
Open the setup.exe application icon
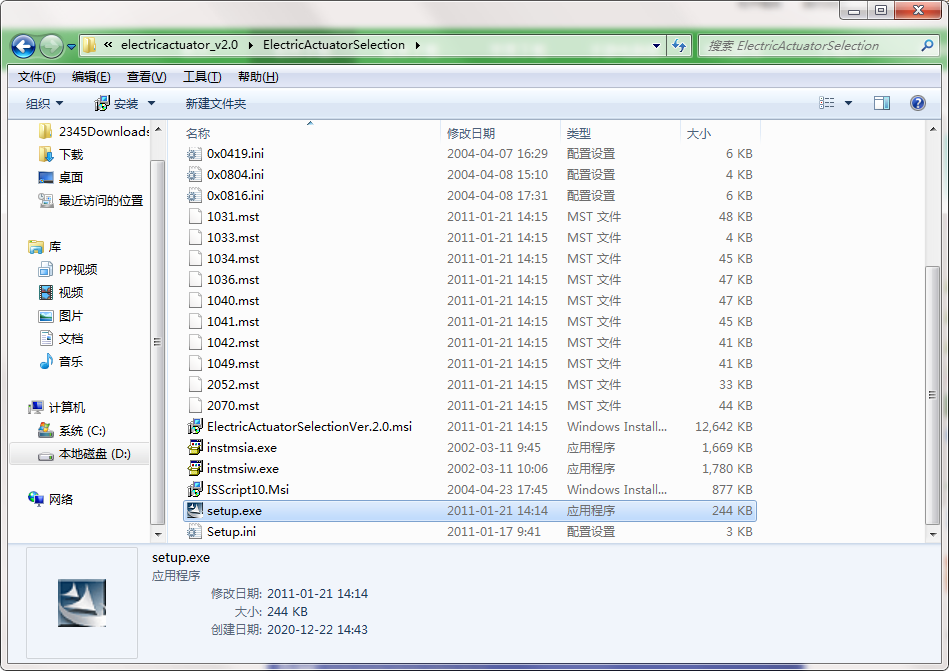point(196,510)
